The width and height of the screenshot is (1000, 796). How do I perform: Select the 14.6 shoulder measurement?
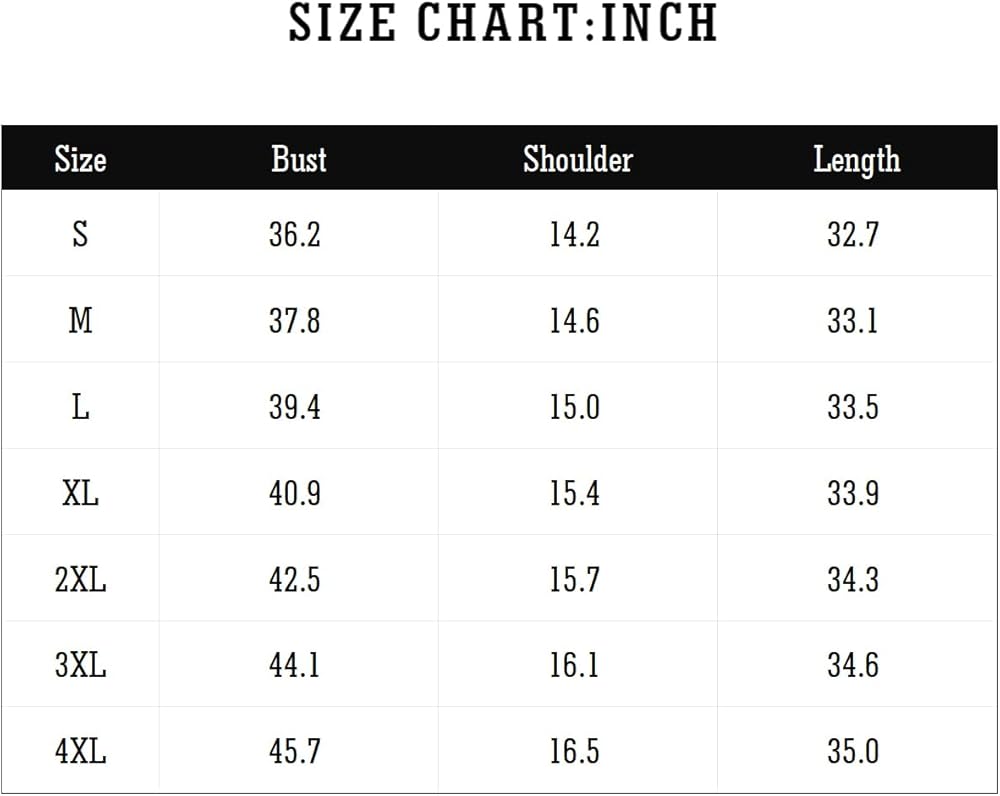coord(574,320)
